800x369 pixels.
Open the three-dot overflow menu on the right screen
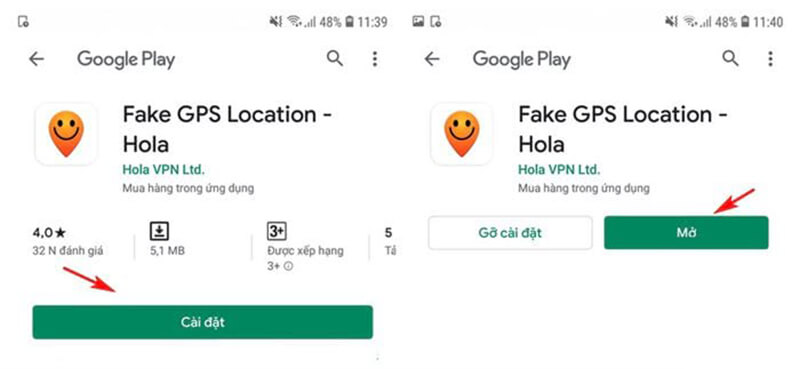[x=770, y=60]
